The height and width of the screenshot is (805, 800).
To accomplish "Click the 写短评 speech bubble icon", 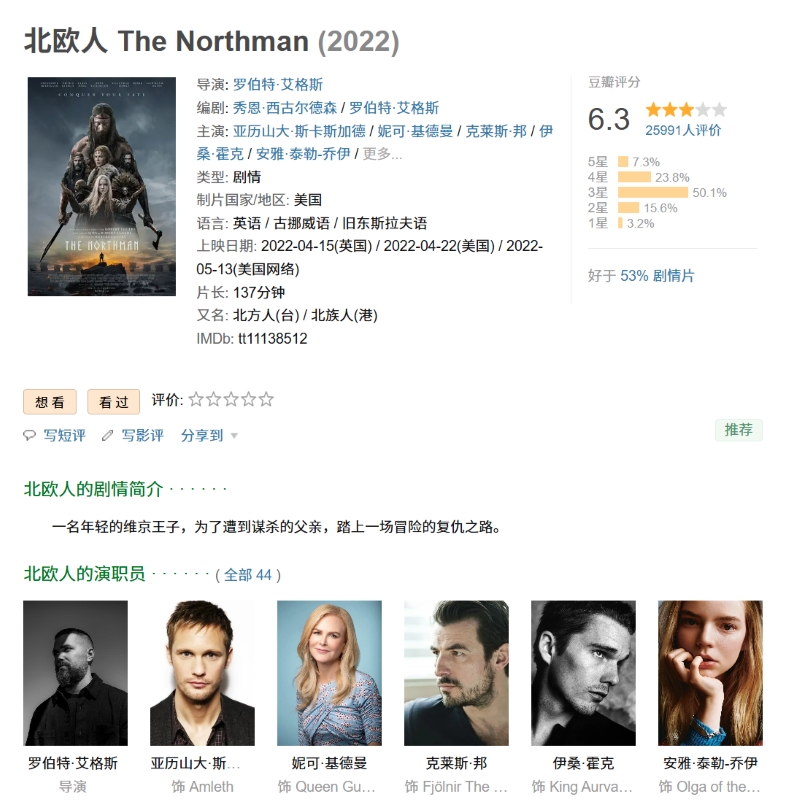I will 29,436.
